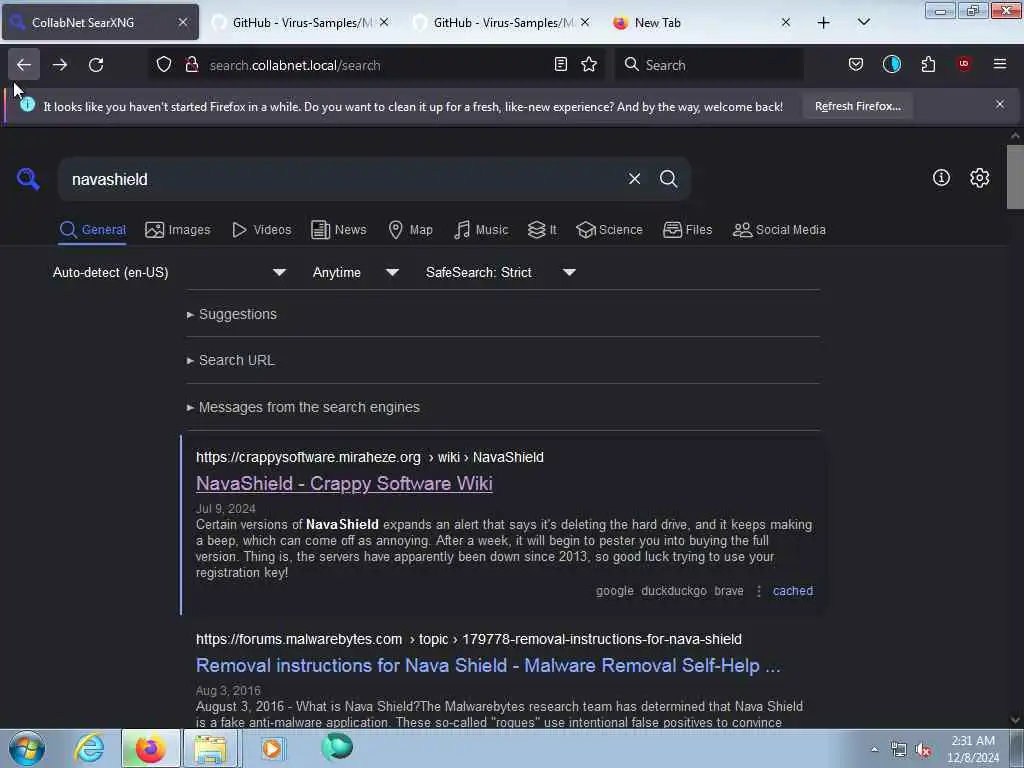This screenshot has height=768, width=1024.
Task: Go forward using the forward arrow
Action: click(x=60, y=65)
